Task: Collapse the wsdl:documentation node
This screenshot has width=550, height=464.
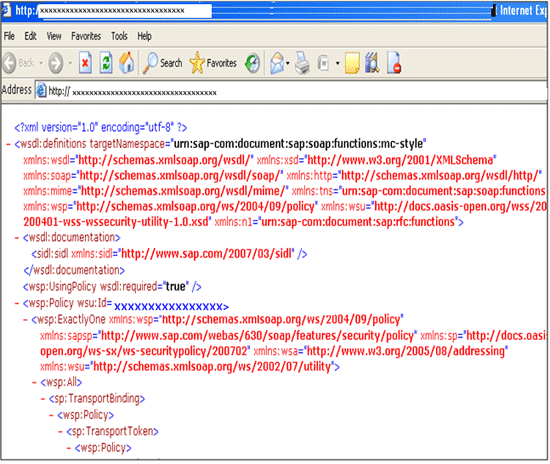Action: coord(17,238)
